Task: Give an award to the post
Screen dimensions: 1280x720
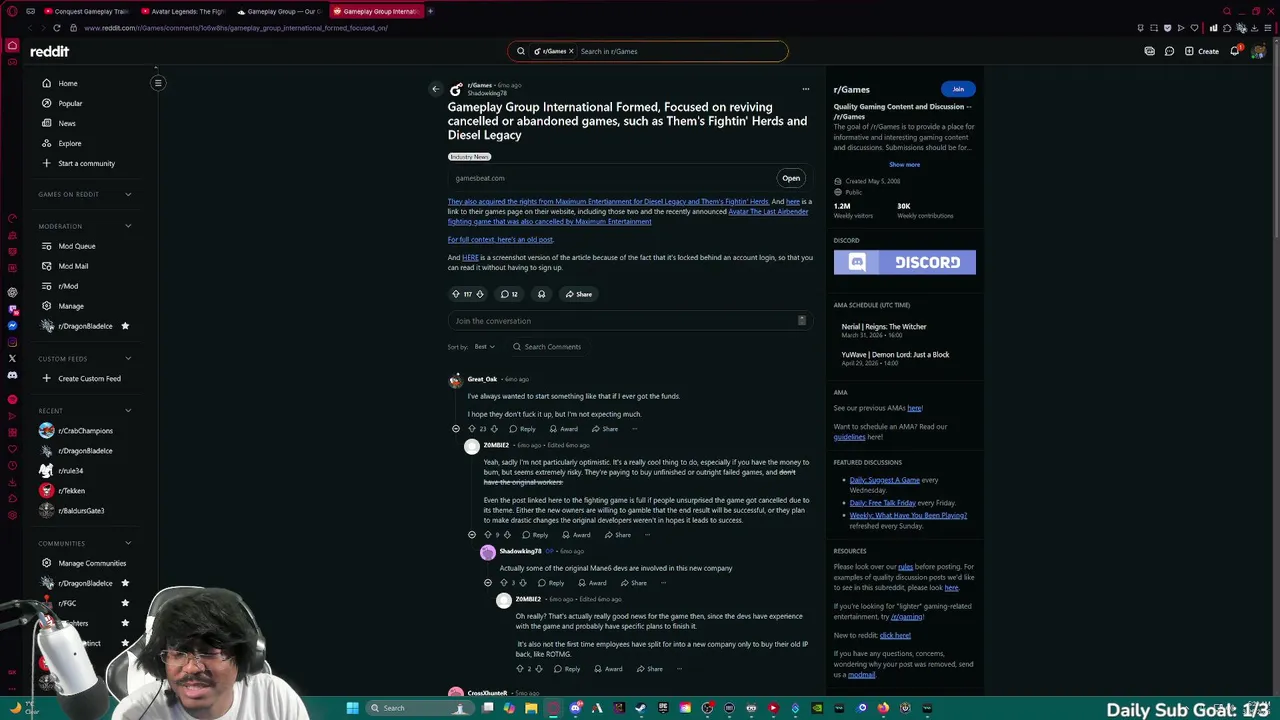Action: (x=541, y=294)
